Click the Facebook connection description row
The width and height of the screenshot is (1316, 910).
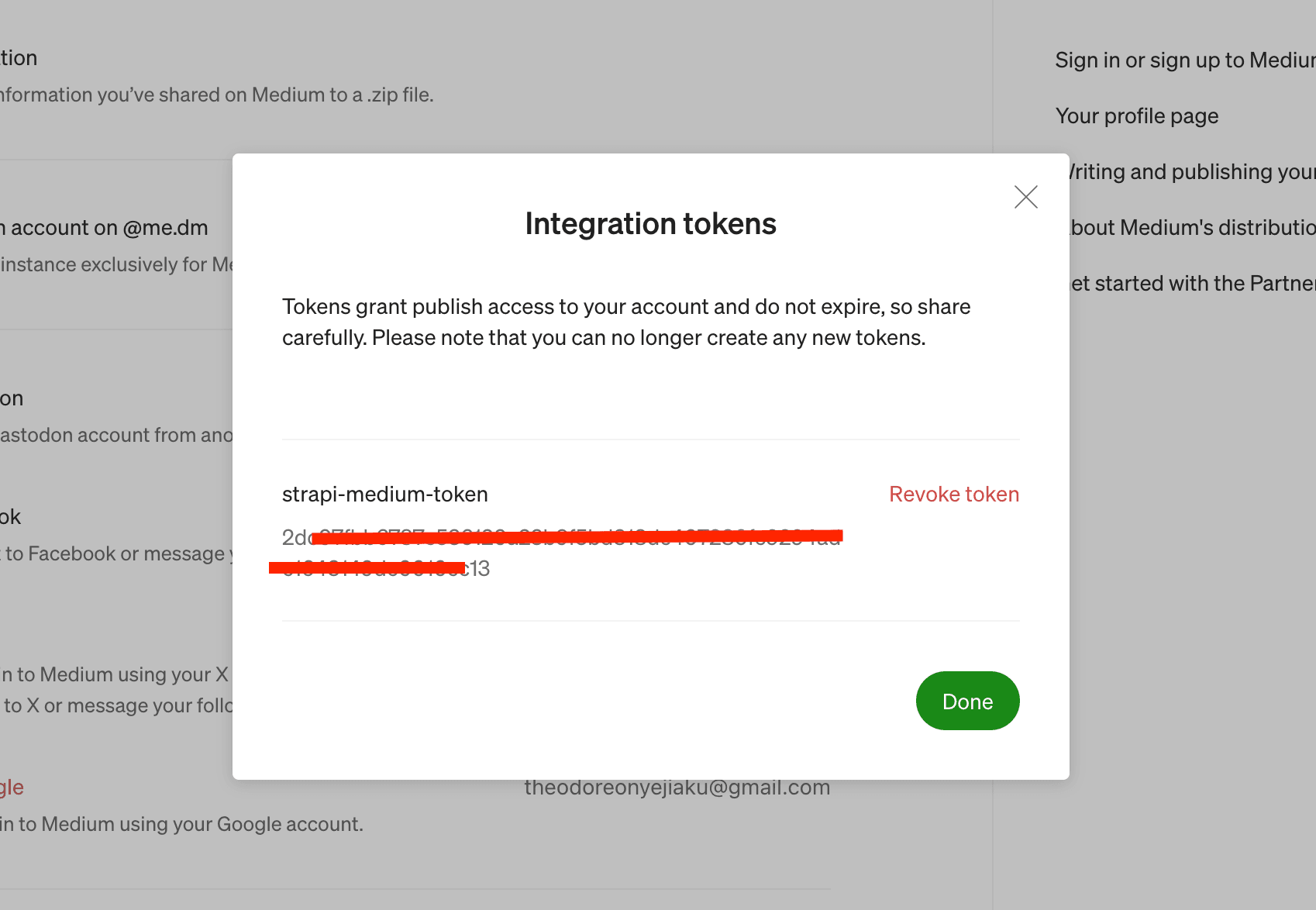pyautogui.click(x=116, y=553)
